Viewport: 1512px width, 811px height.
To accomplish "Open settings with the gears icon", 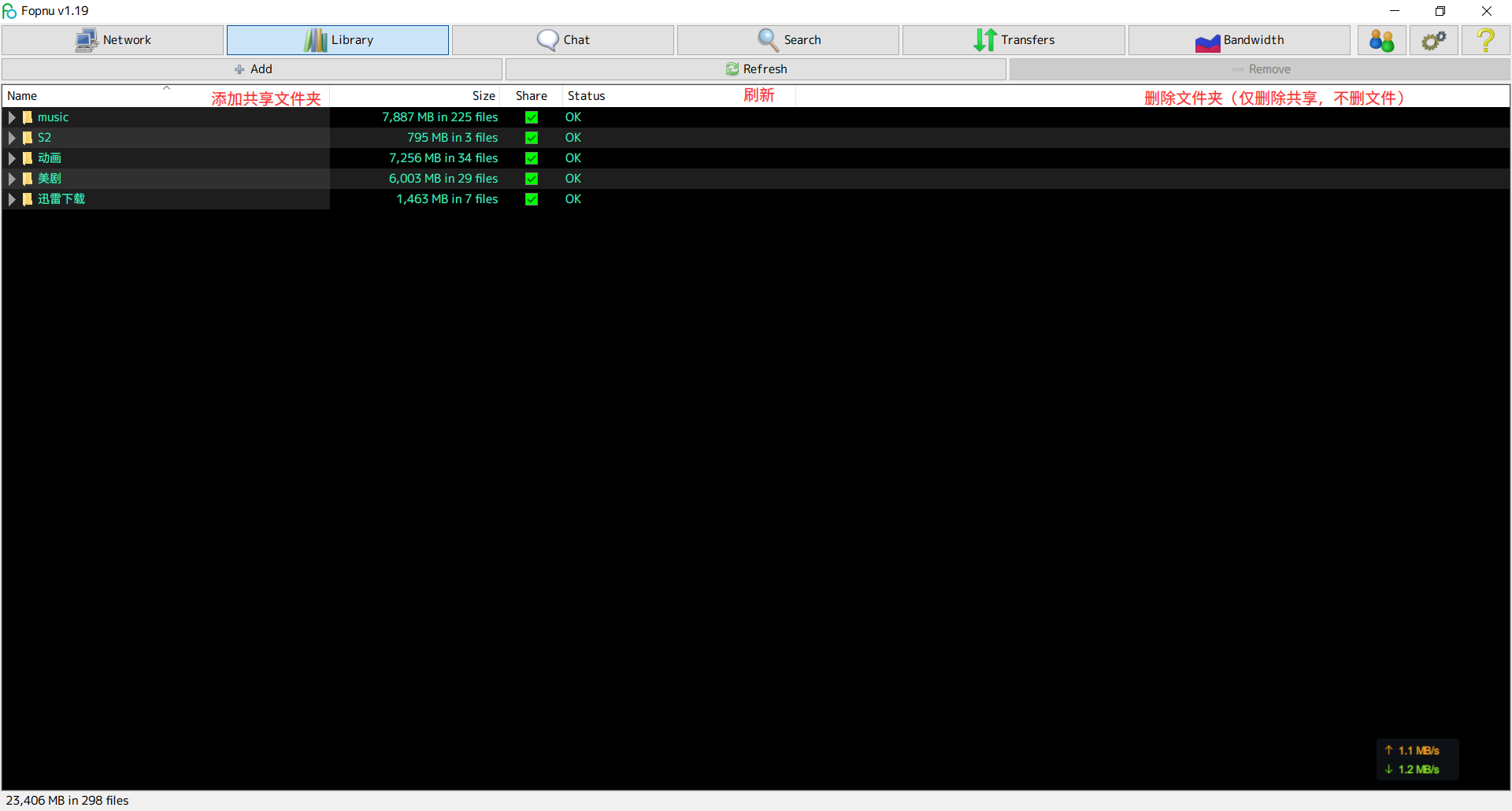I will click(x=1433, y=40).
